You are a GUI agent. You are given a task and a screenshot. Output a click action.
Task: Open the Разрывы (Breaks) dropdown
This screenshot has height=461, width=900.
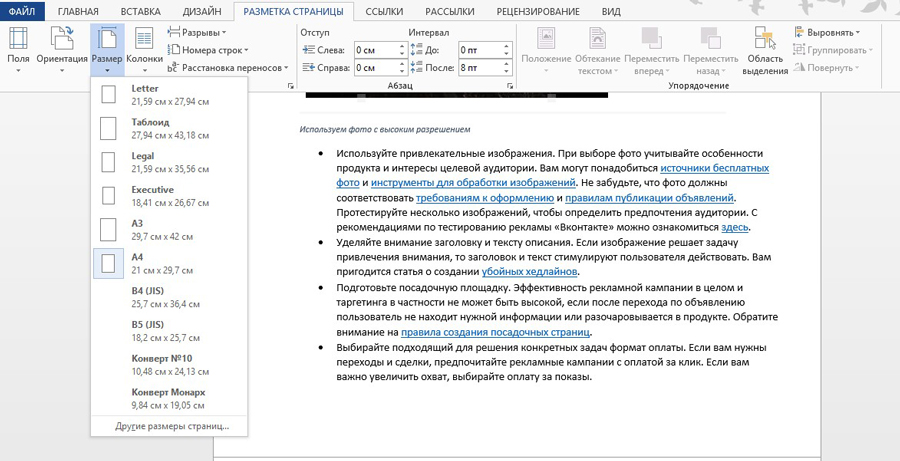pos(197,32)
